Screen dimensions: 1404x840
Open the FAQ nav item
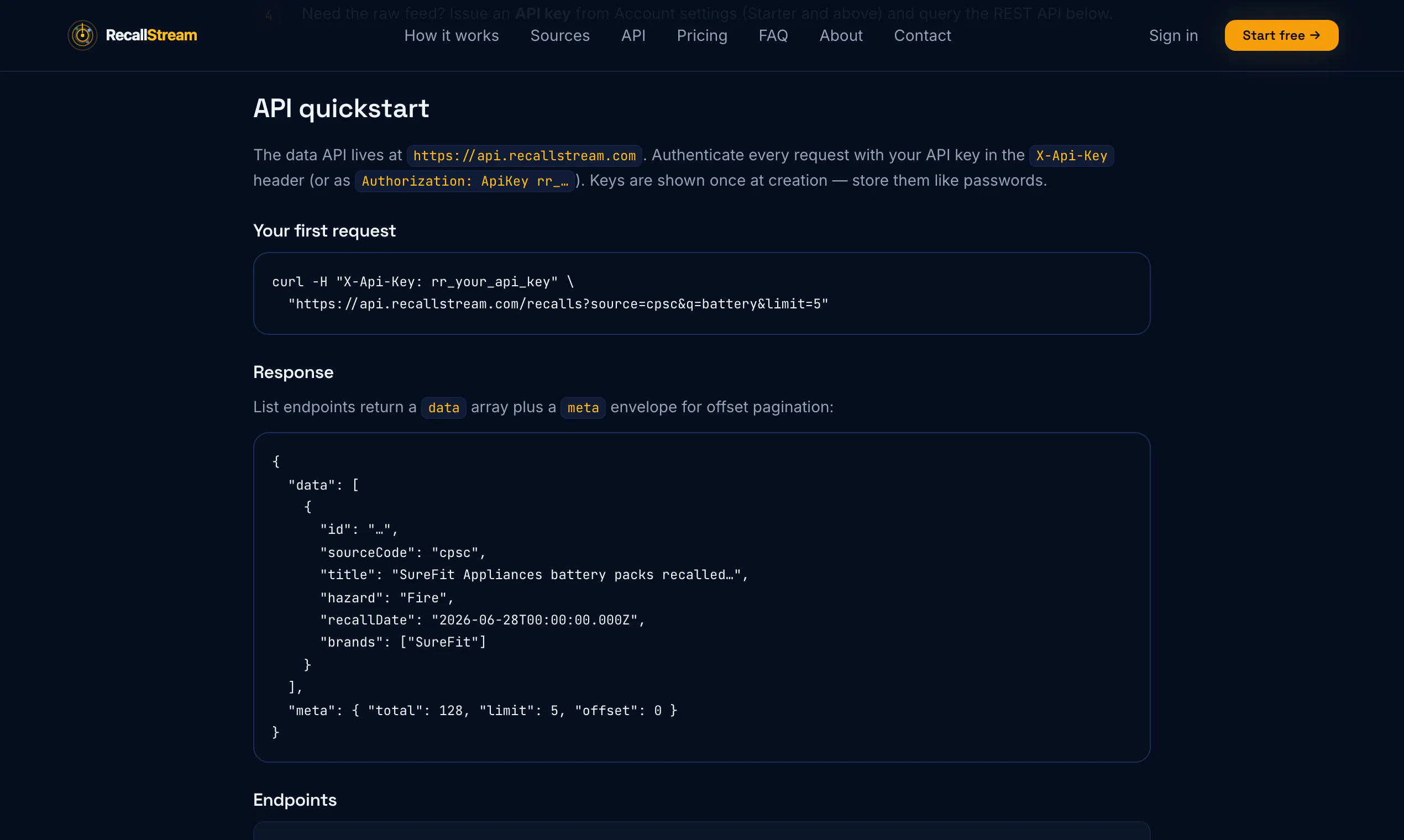point(773,36)
